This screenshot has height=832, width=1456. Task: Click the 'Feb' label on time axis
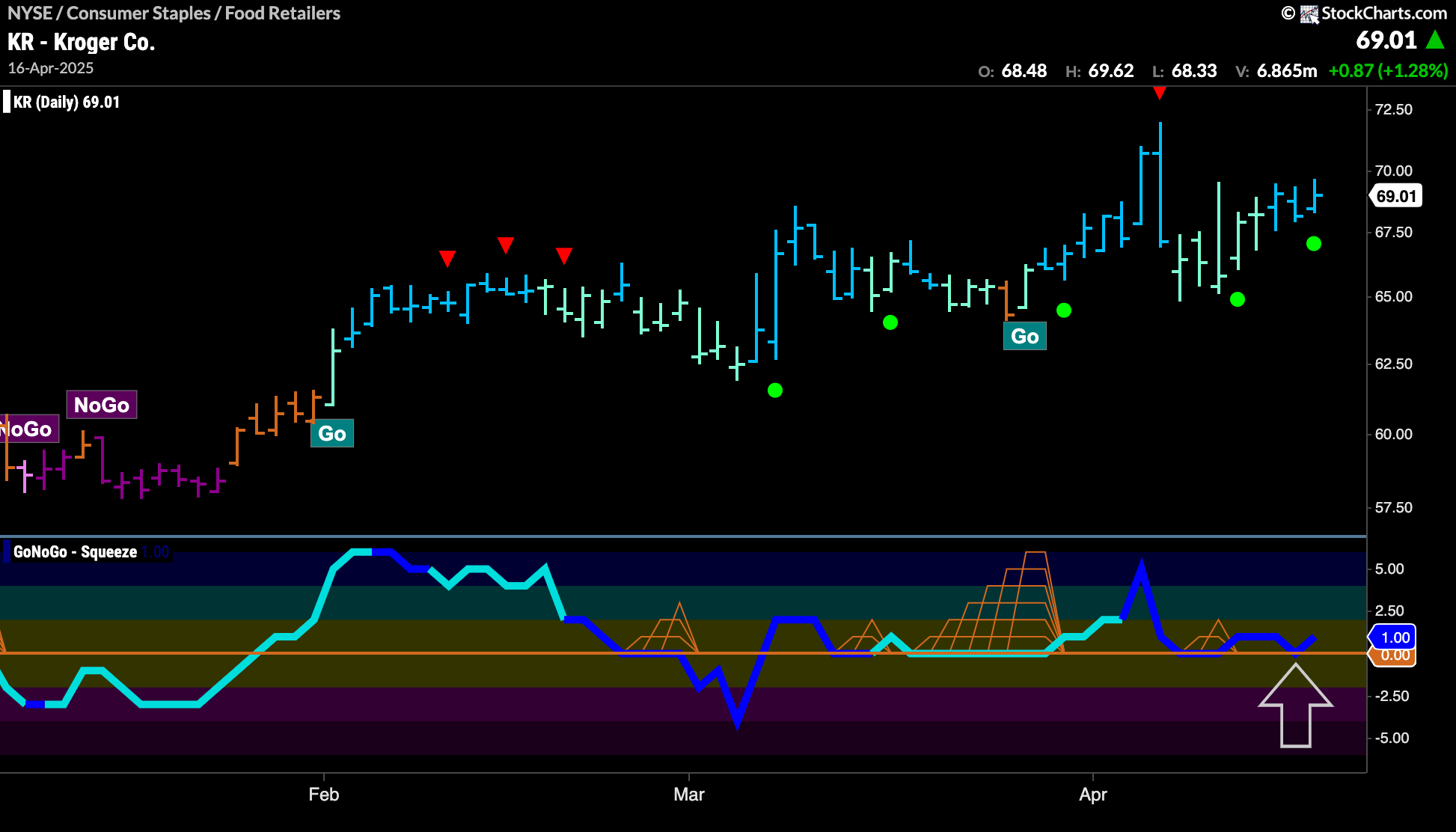(x=323, y=794)
